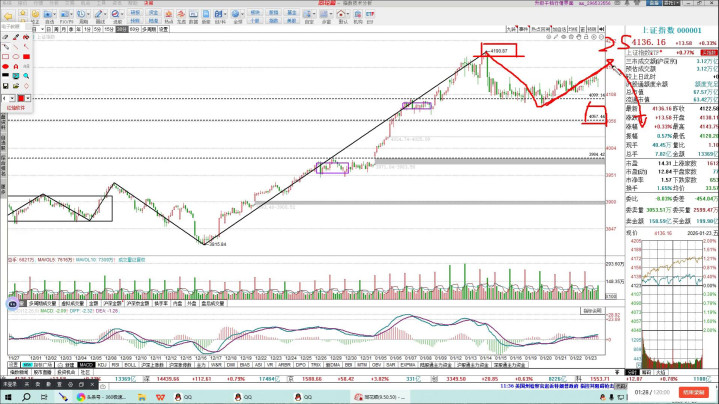Open the period combo box left of the 日 tab

click(39, 29)
